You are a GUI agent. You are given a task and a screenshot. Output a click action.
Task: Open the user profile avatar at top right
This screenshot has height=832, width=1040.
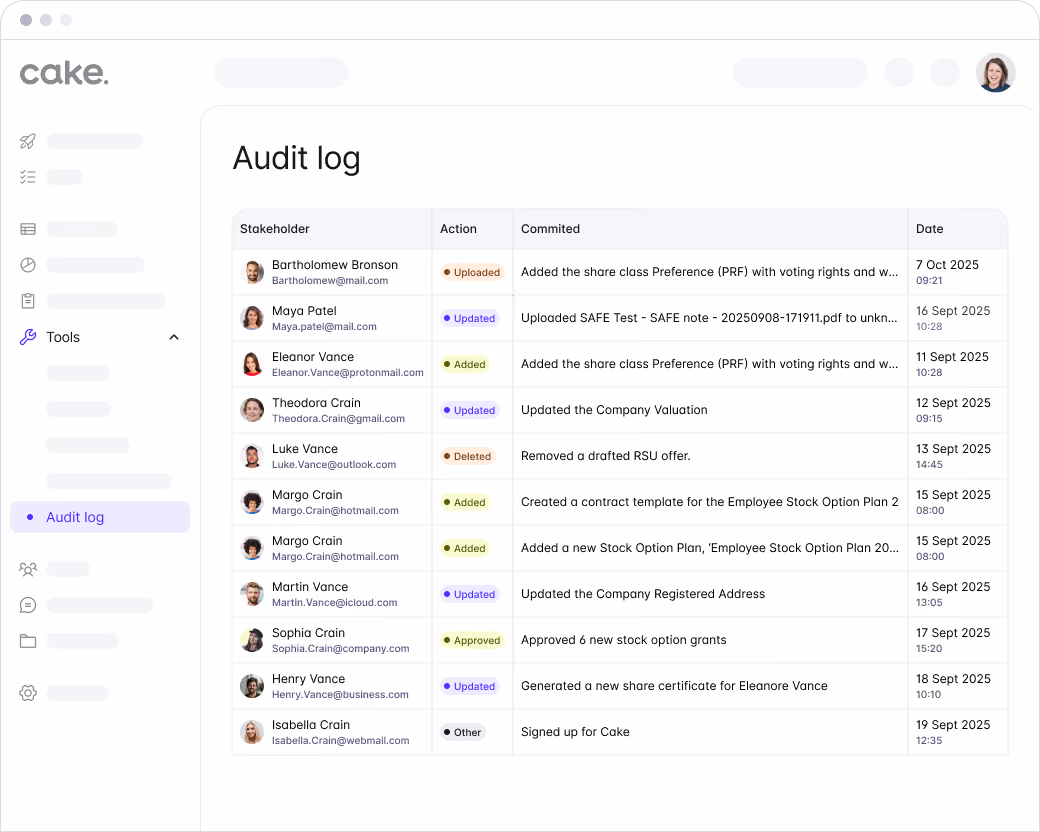(x=996, y=73)
